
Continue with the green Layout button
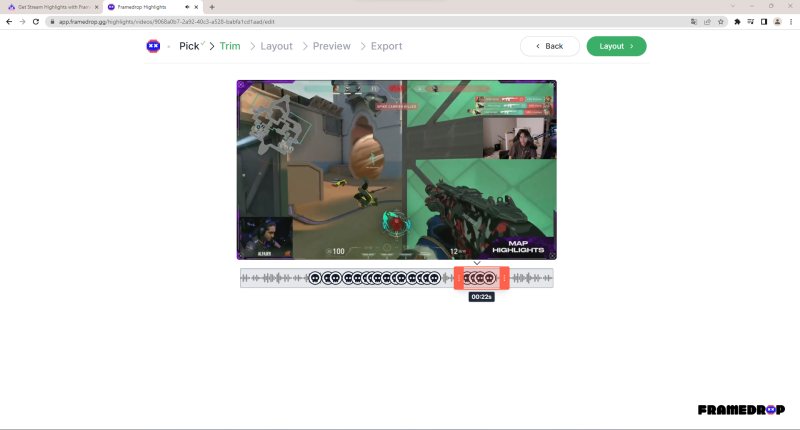(616, 46)
